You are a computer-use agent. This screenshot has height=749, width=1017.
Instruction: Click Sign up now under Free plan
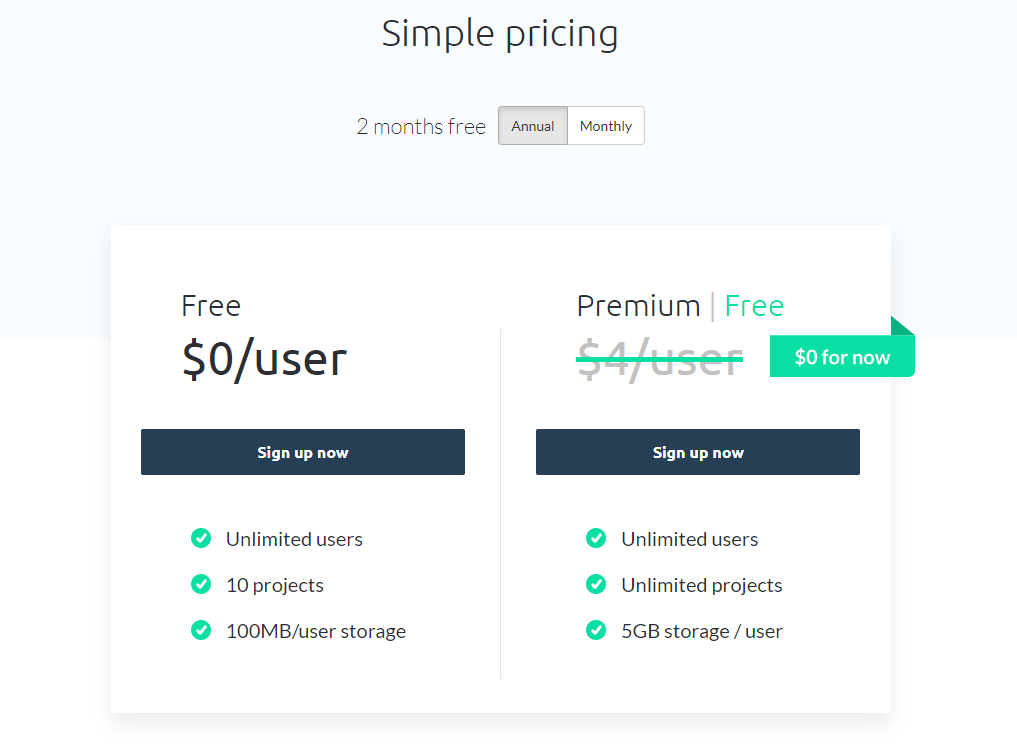pyautogui.click(x=303, y=452)
